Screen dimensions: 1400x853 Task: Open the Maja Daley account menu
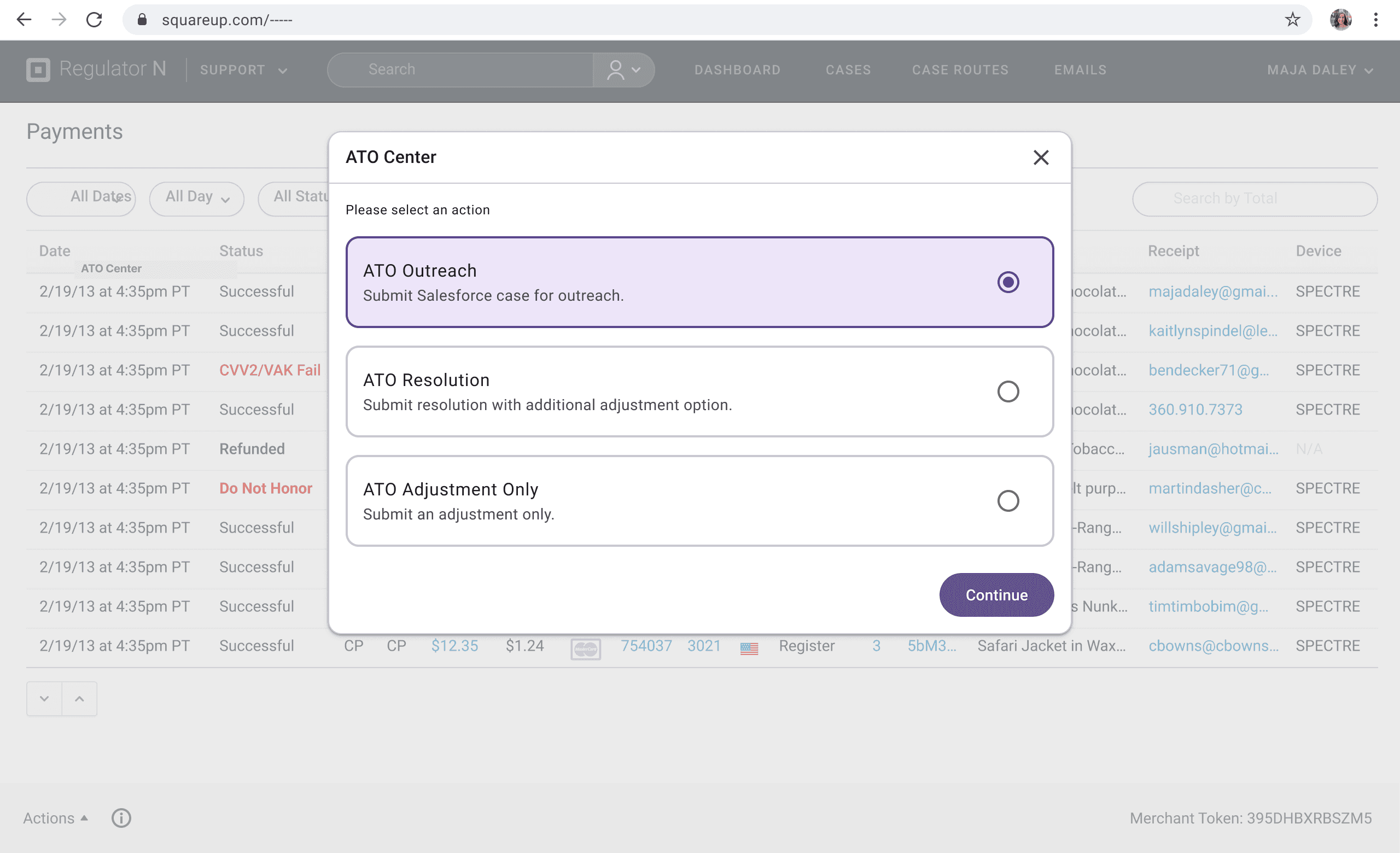click(1319, 70)
